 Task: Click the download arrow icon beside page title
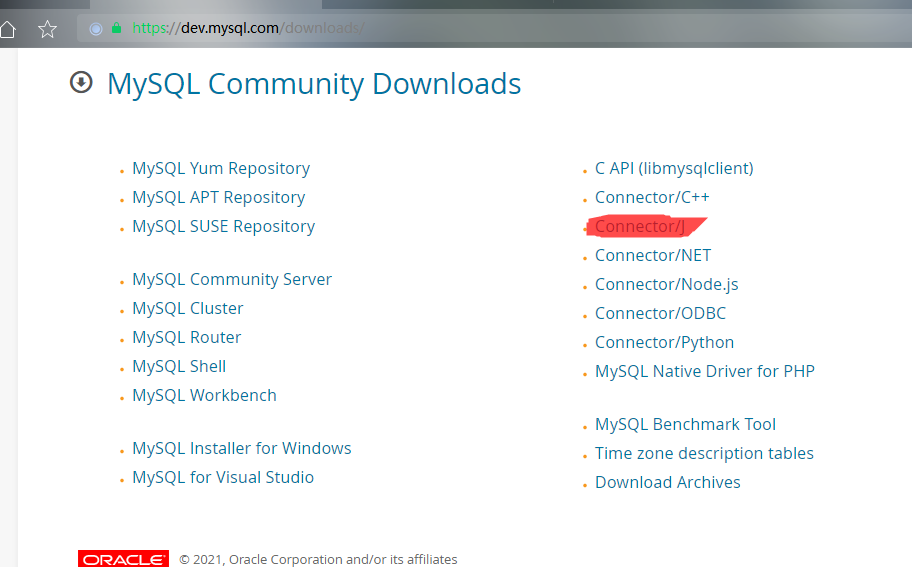click(81, 82)
